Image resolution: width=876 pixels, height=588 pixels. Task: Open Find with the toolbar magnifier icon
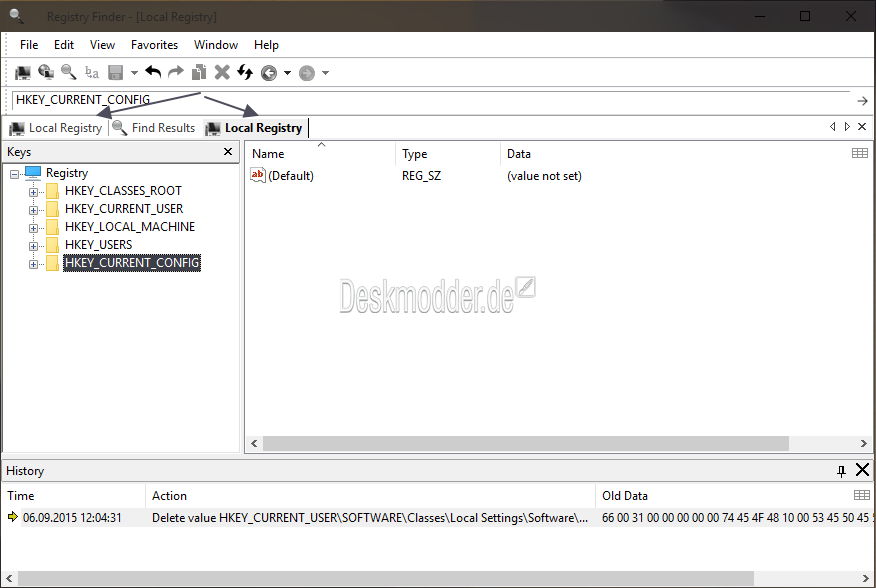(x=69, y=72)
